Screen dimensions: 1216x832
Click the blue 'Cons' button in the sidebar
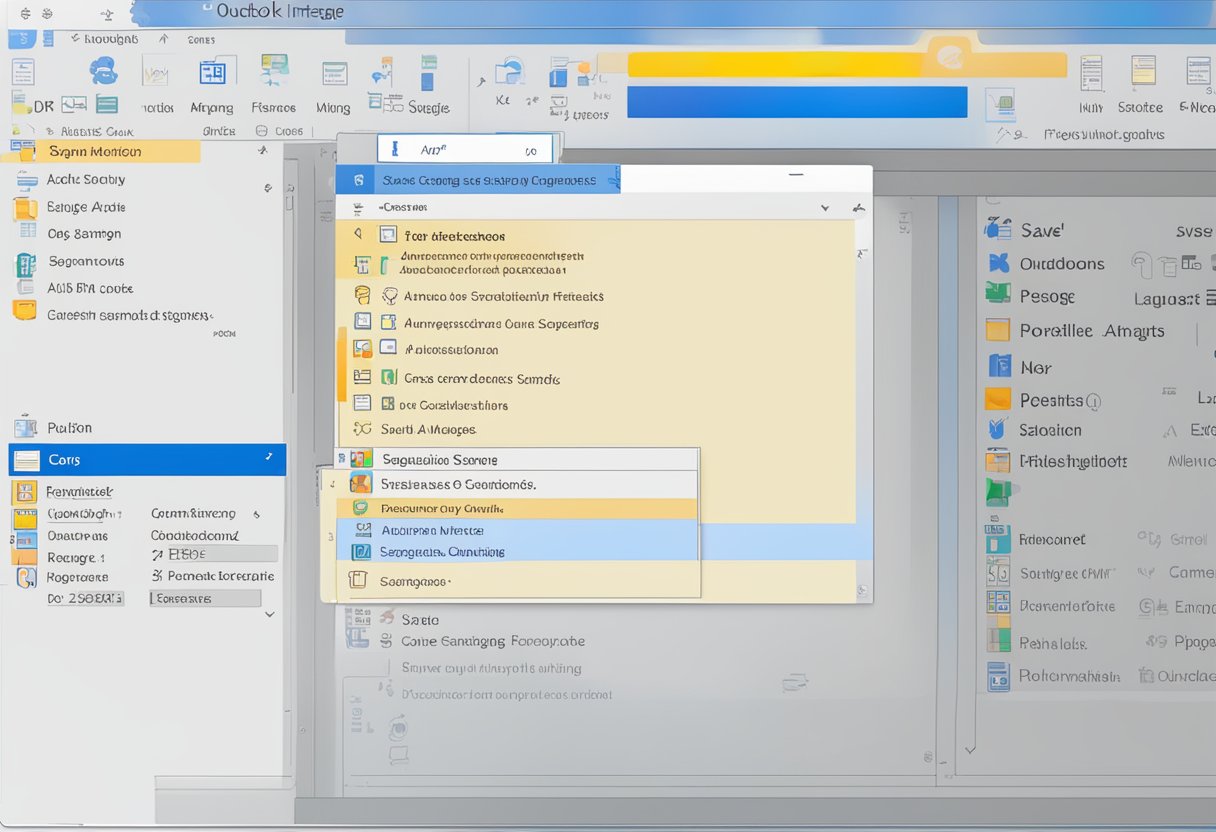[145, 459]
